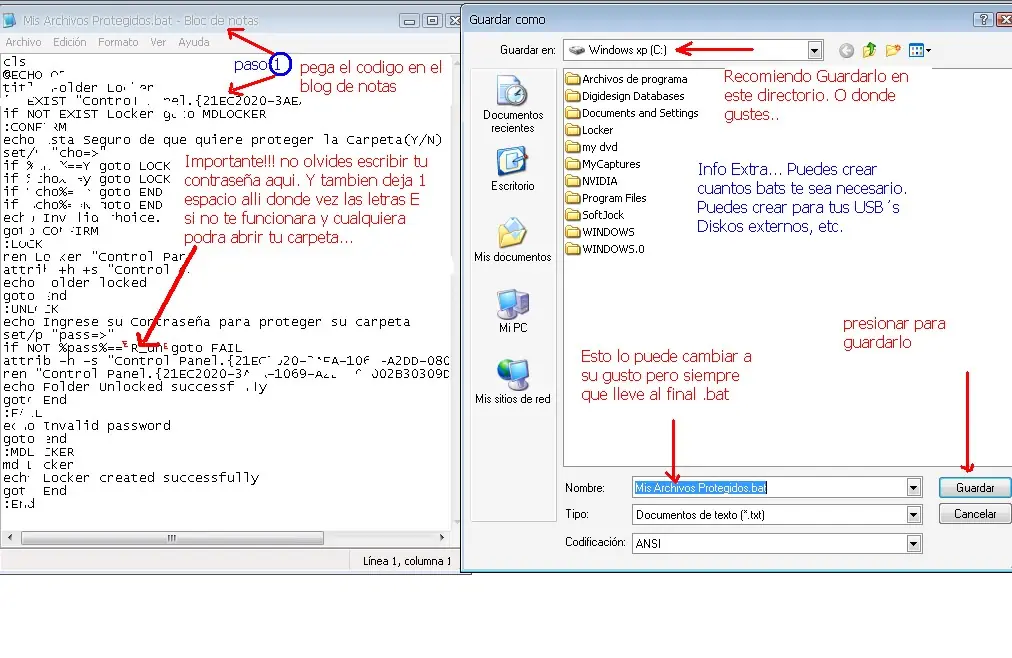Image resolution: width=1012 pixels, height=658 pixels.
Task: Click the 'echo Invalid password' line in Notepad
Action: [87, 426]
